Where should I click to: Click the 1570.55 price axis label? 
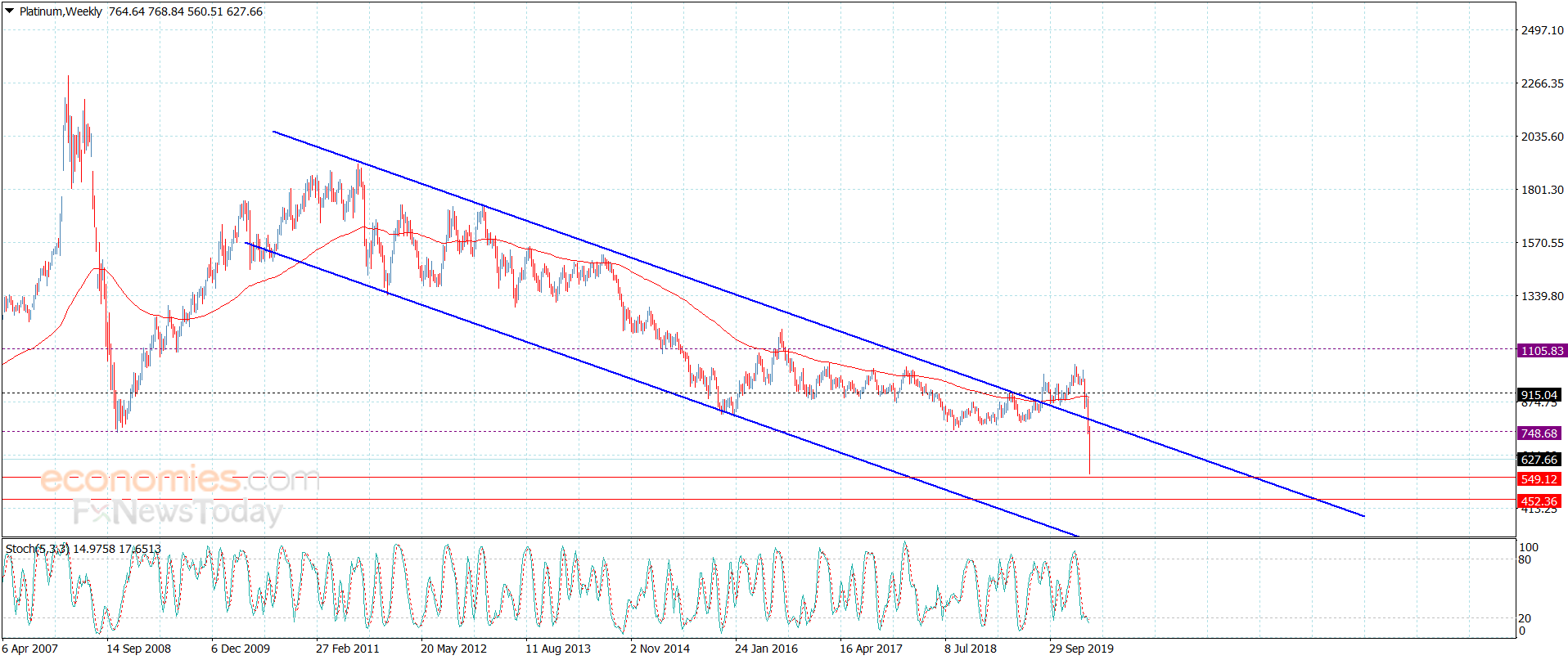coord(1542,243)
